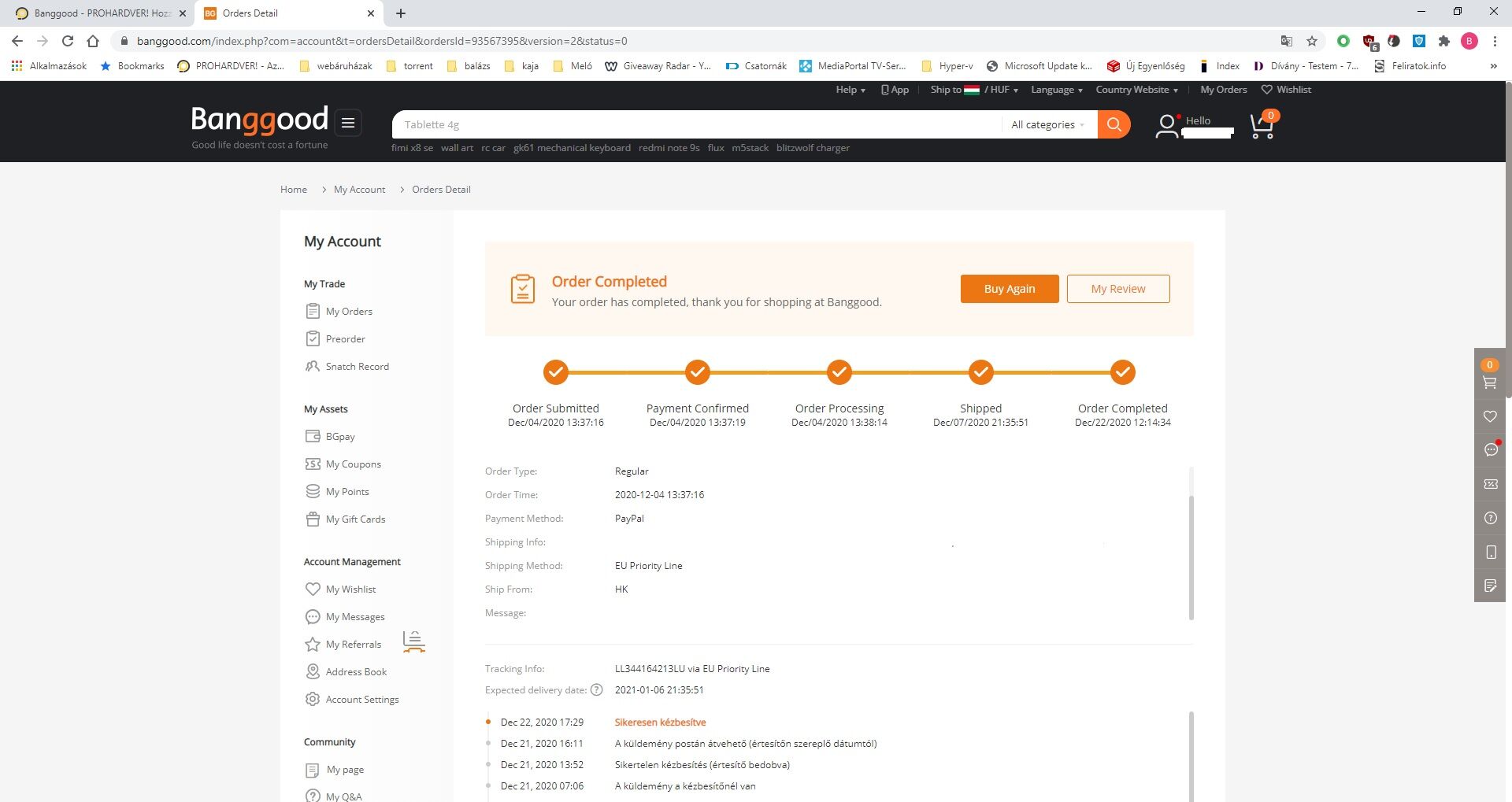Open Chrome three-dot menu
The width and height of the screenshot is (1512, 802).
[1495, 41]
